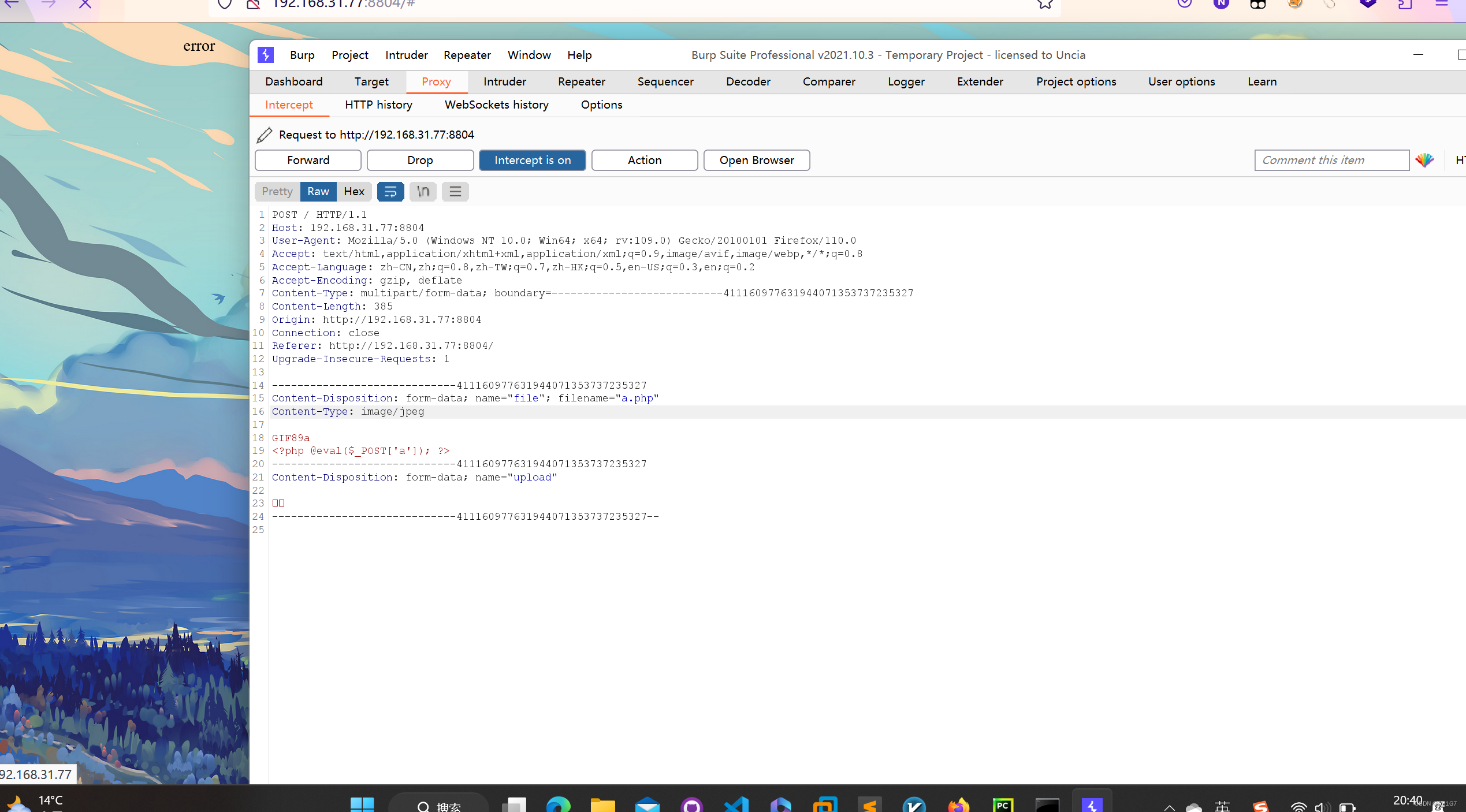Viewport: 1466px width, 812px height.
Task: Open the Logger tab
Action: coord(906,82)
